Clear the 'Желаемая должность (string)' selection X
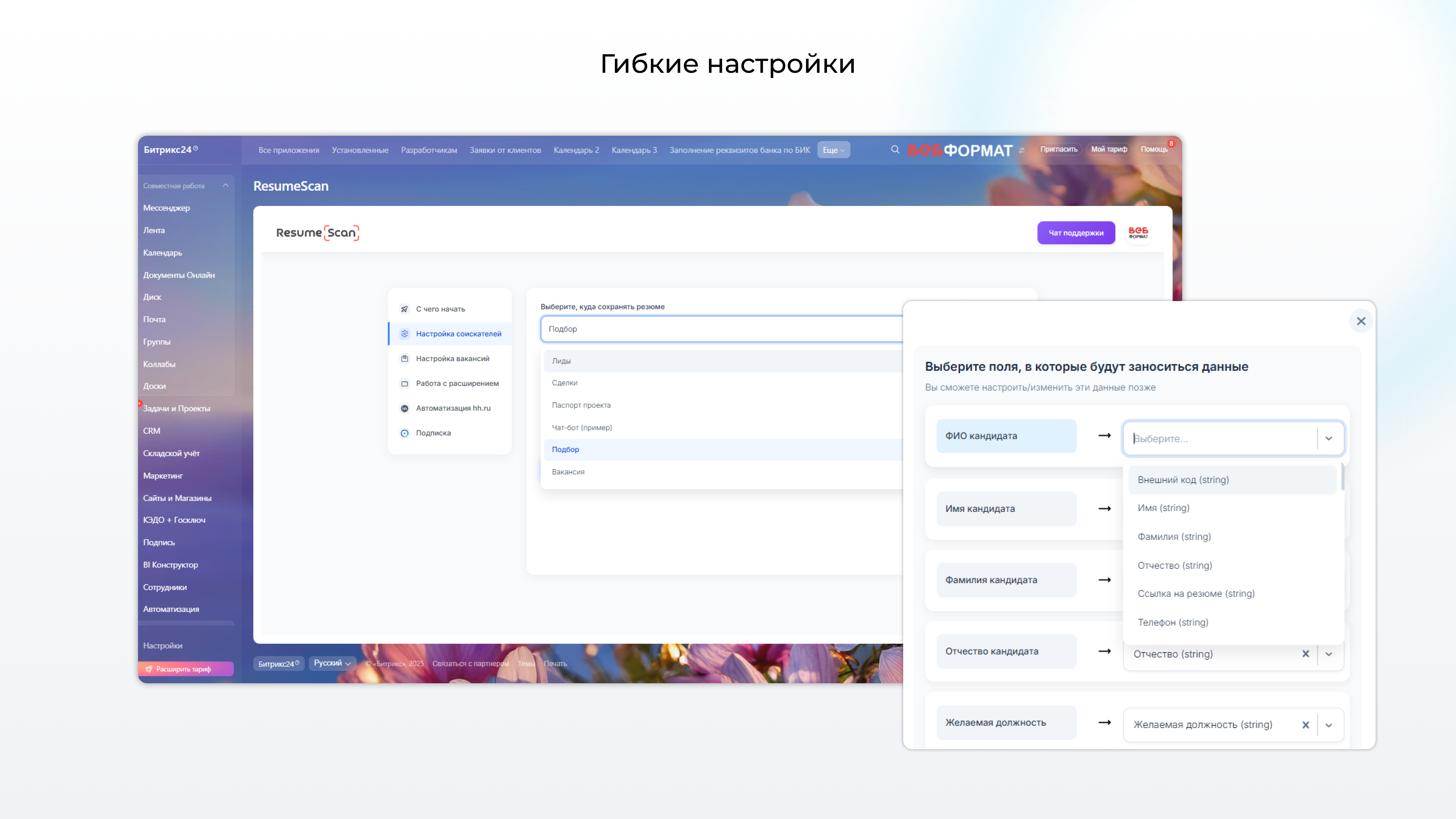The height and width of the screenshot is (819, 1456). (1305, 725)
